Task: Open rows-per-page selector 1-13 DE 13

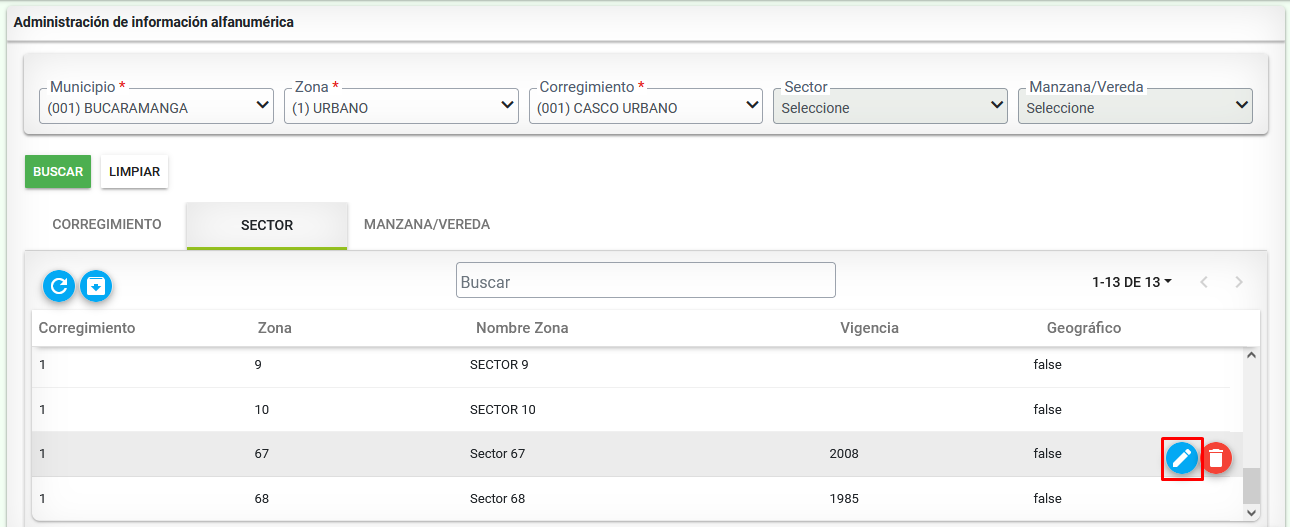Action: (1132, 283)
